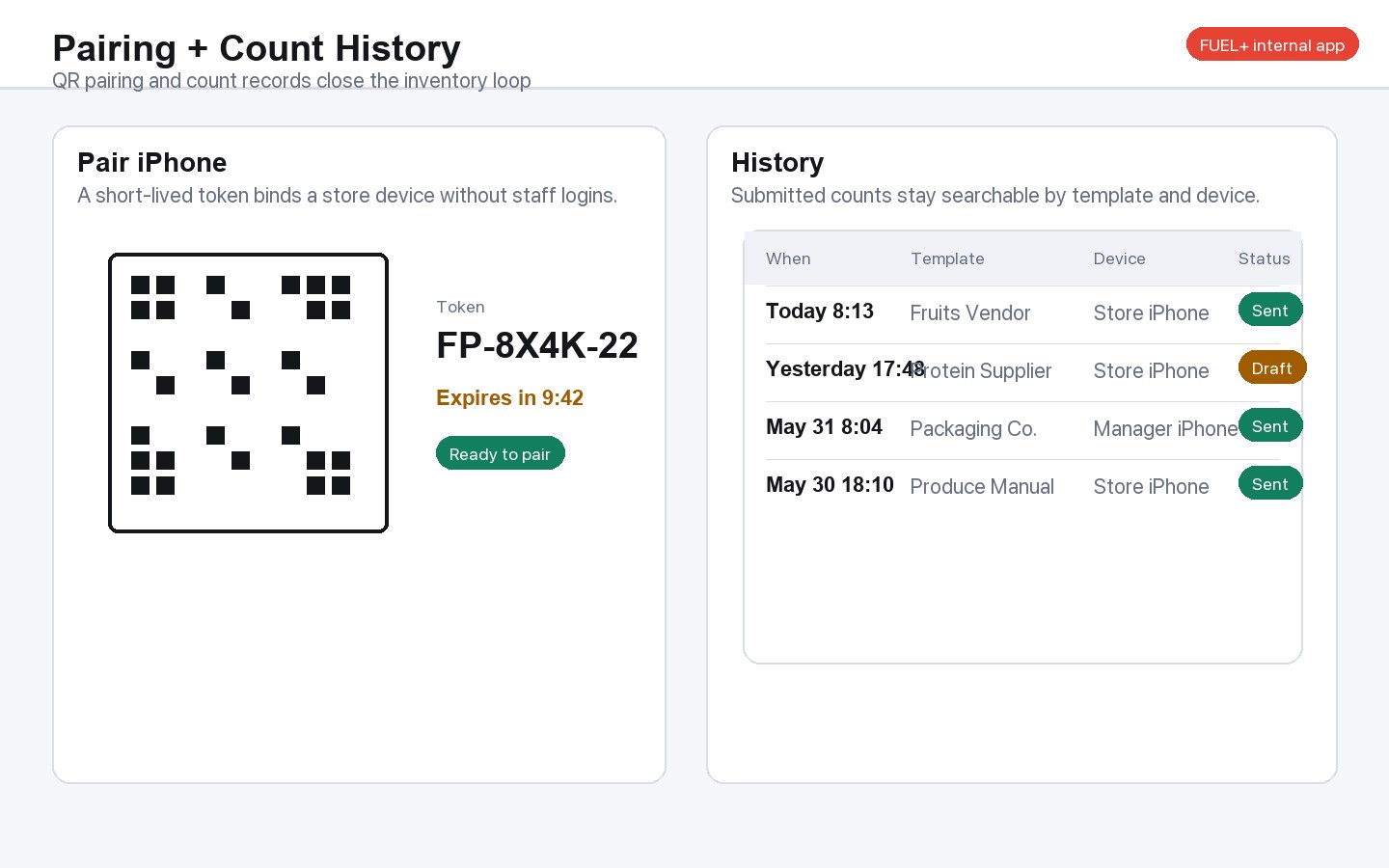The height and width of the screenshot is (868, 1389).
Task: Click the Draft status badge
Action: (1272, 367)
